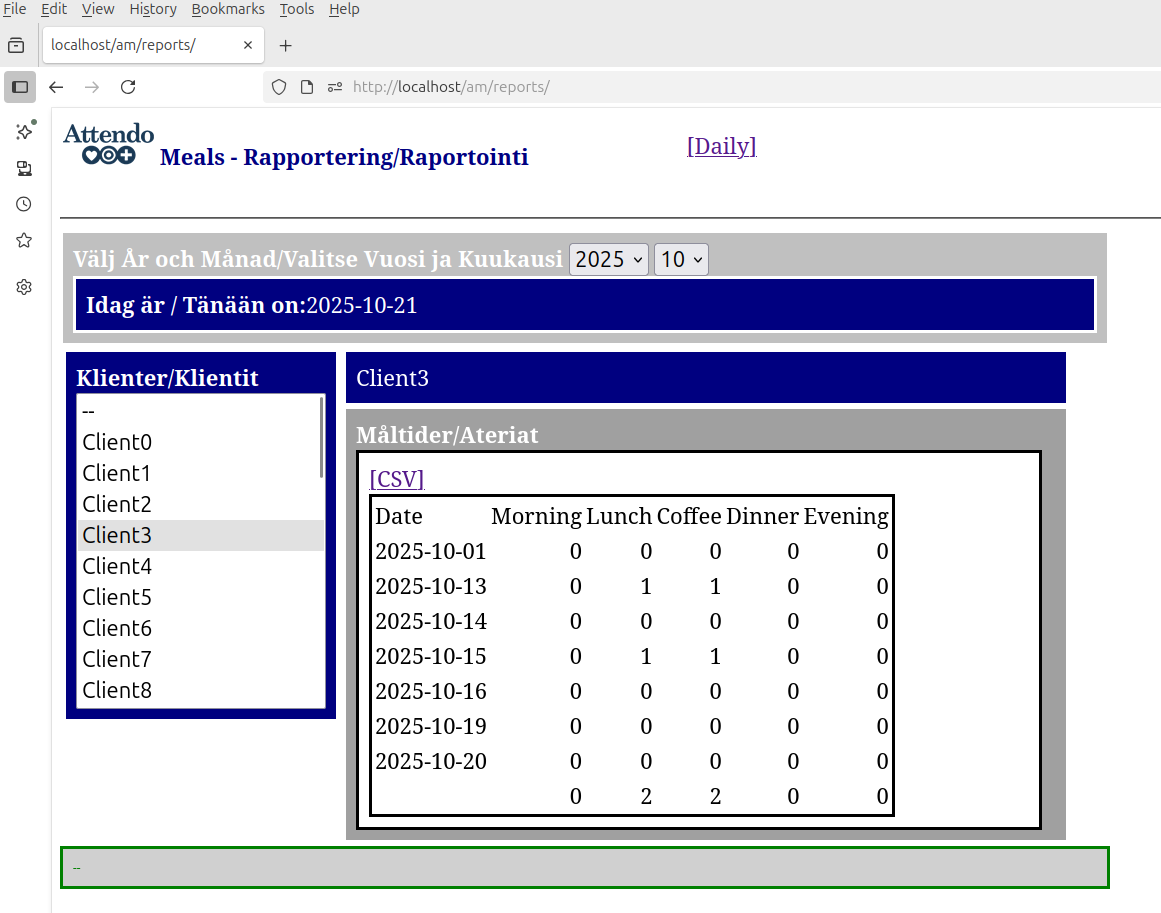Viewport: 1161px width, 913px height.
Task: Show the site tracking protection shield
Action: [x=279, y=87]
